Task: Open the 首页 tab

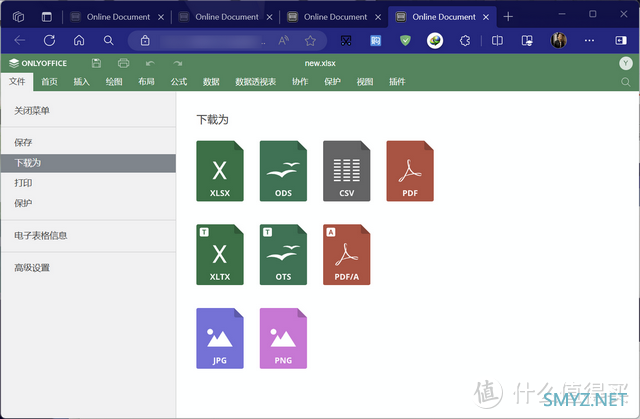Action: coord(49,82)
